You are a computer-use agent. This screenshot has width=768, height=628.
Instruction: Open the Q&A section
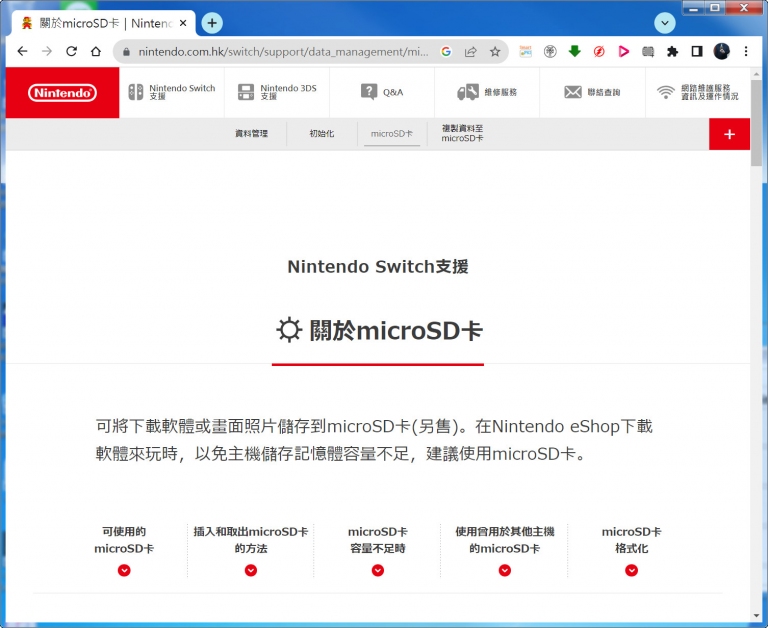pos(382,92)
